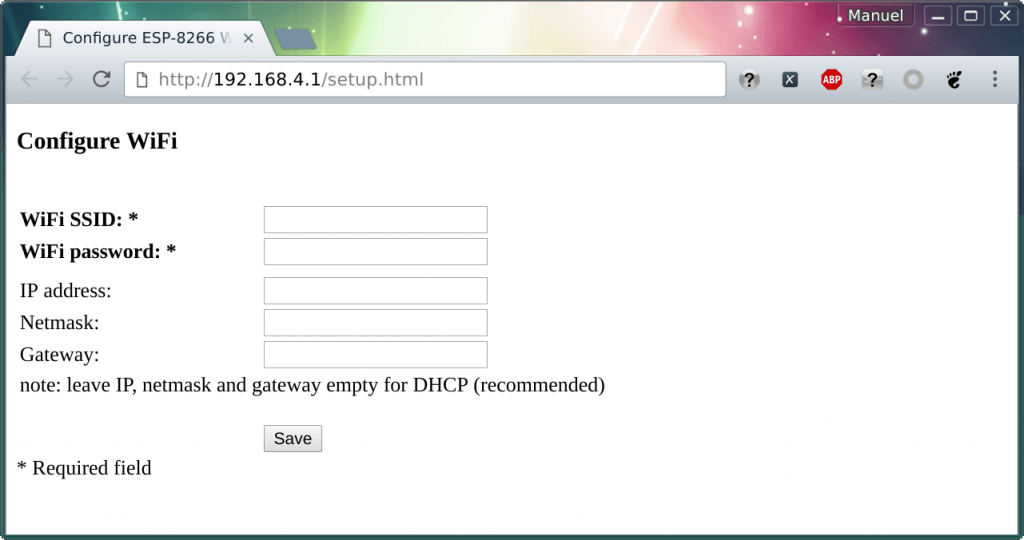
Task: Focus the WiFi SSID field
Action: tap(375, 219)
